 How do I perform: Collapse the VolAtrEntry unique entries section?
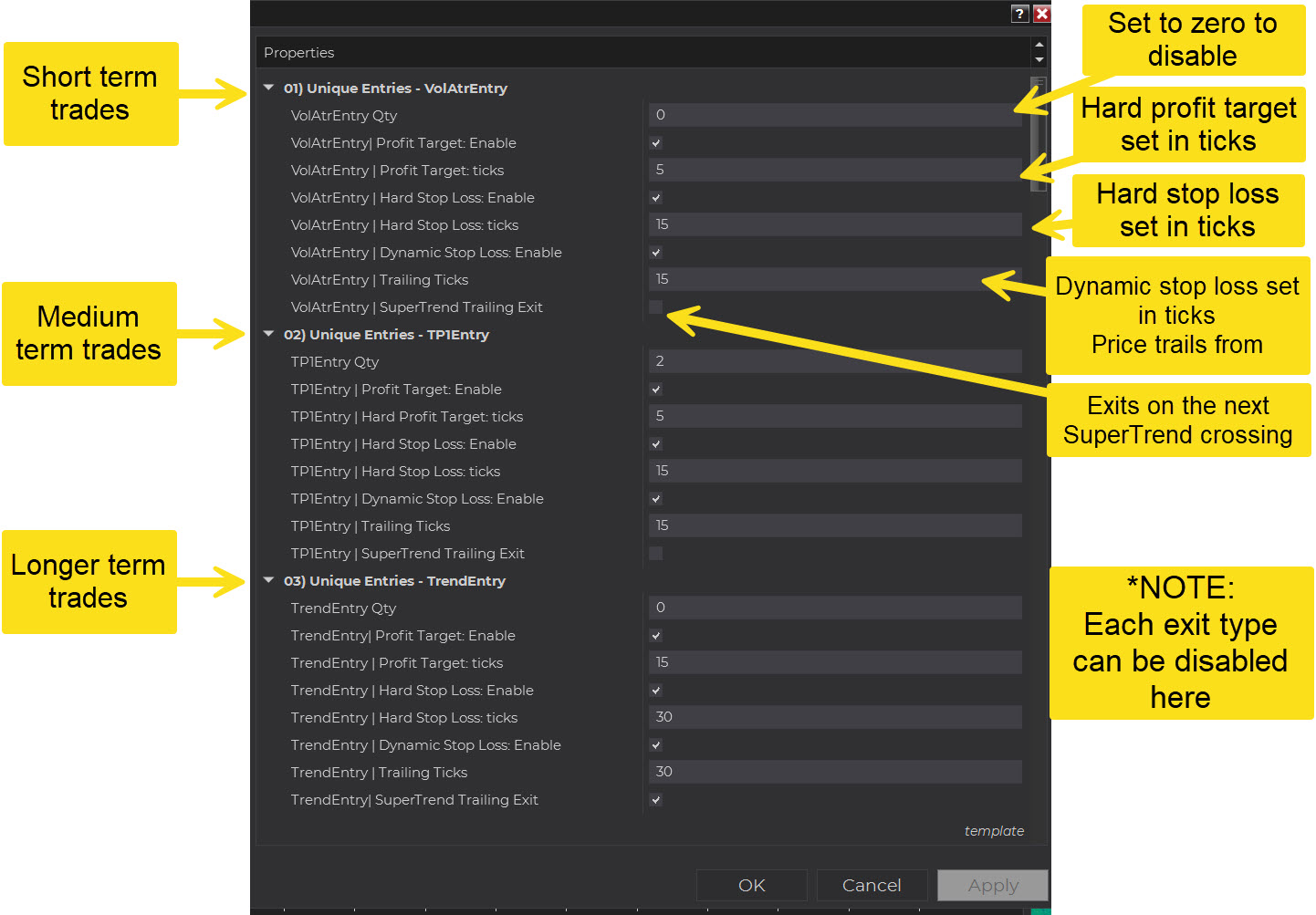pos(269,88)
